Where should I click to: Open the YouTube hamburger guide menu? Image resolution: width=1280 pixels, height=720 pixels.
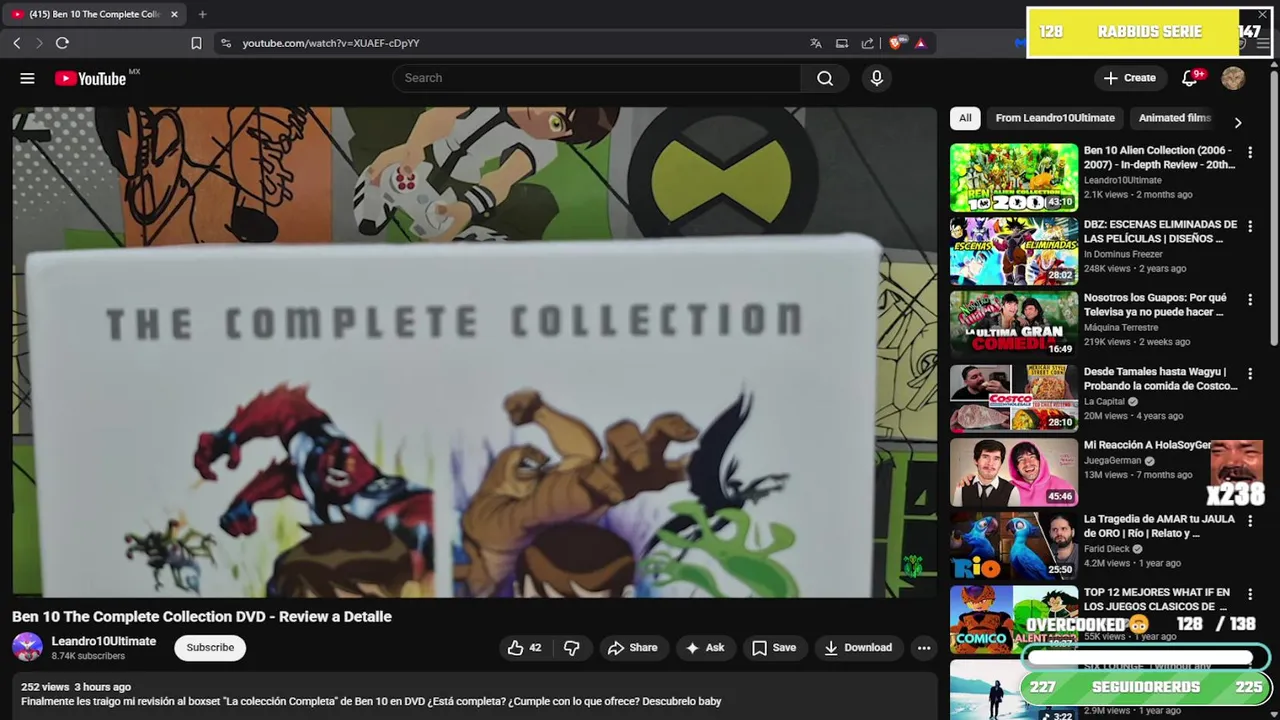coord(27,78)
